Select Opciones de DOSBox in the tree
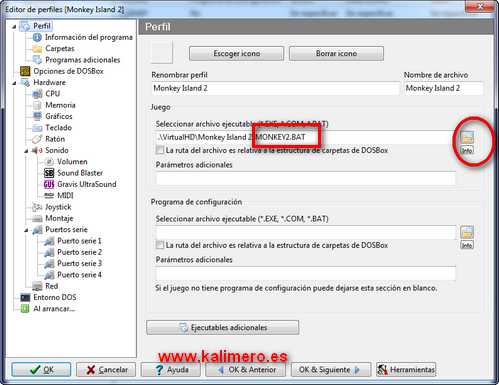 click(x=68, y=71)
